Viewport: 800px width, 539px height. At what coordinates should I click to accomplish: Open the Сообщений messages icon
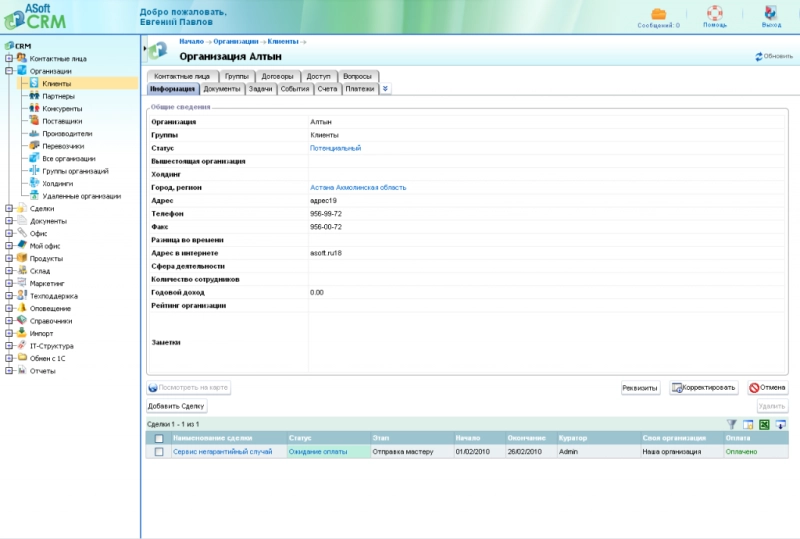(x=658, y=14)
